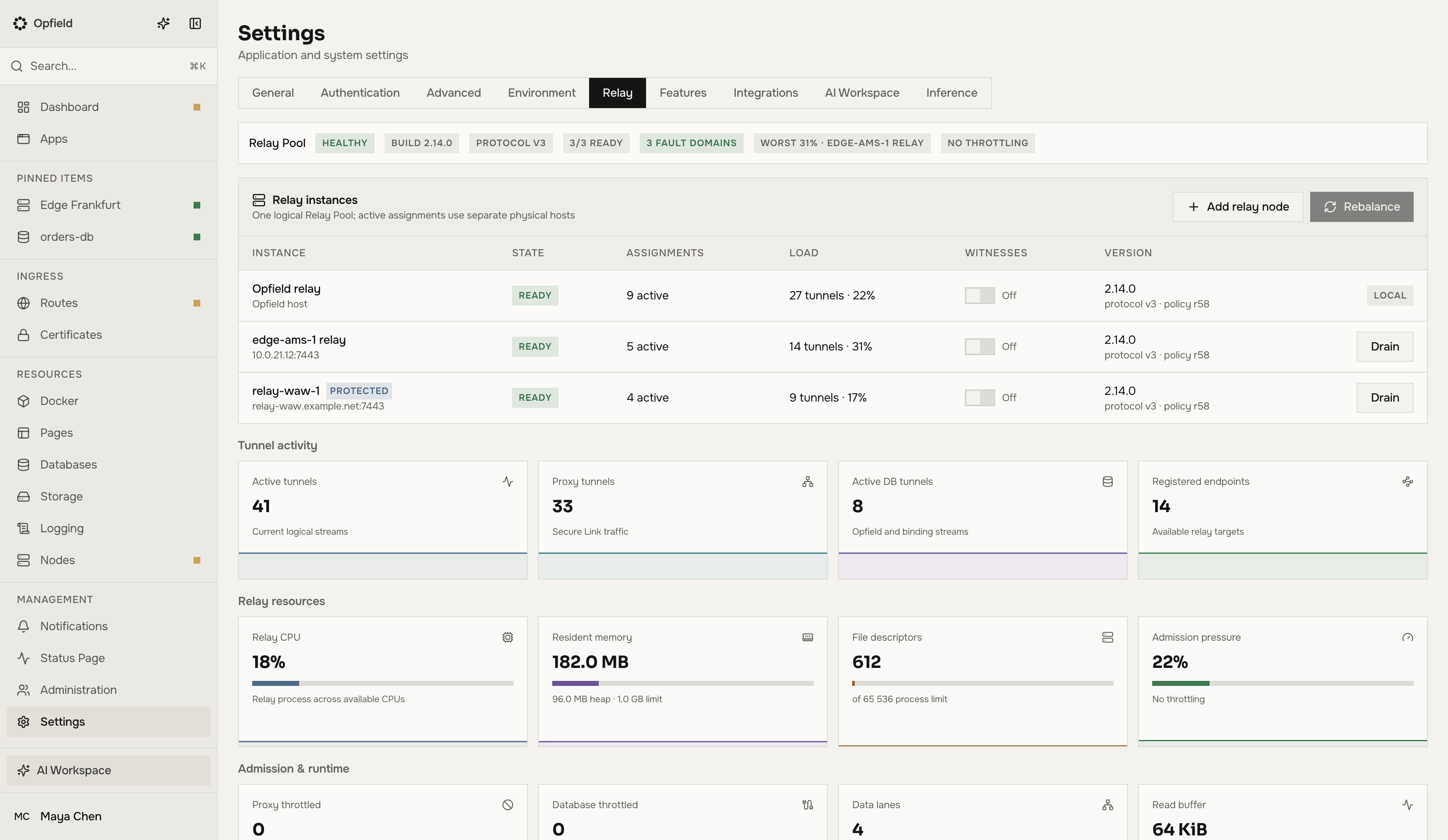Screen dimensions: 1448x840
Task: Click the Admission pressure progress bar
Action: click(1283, 683)
